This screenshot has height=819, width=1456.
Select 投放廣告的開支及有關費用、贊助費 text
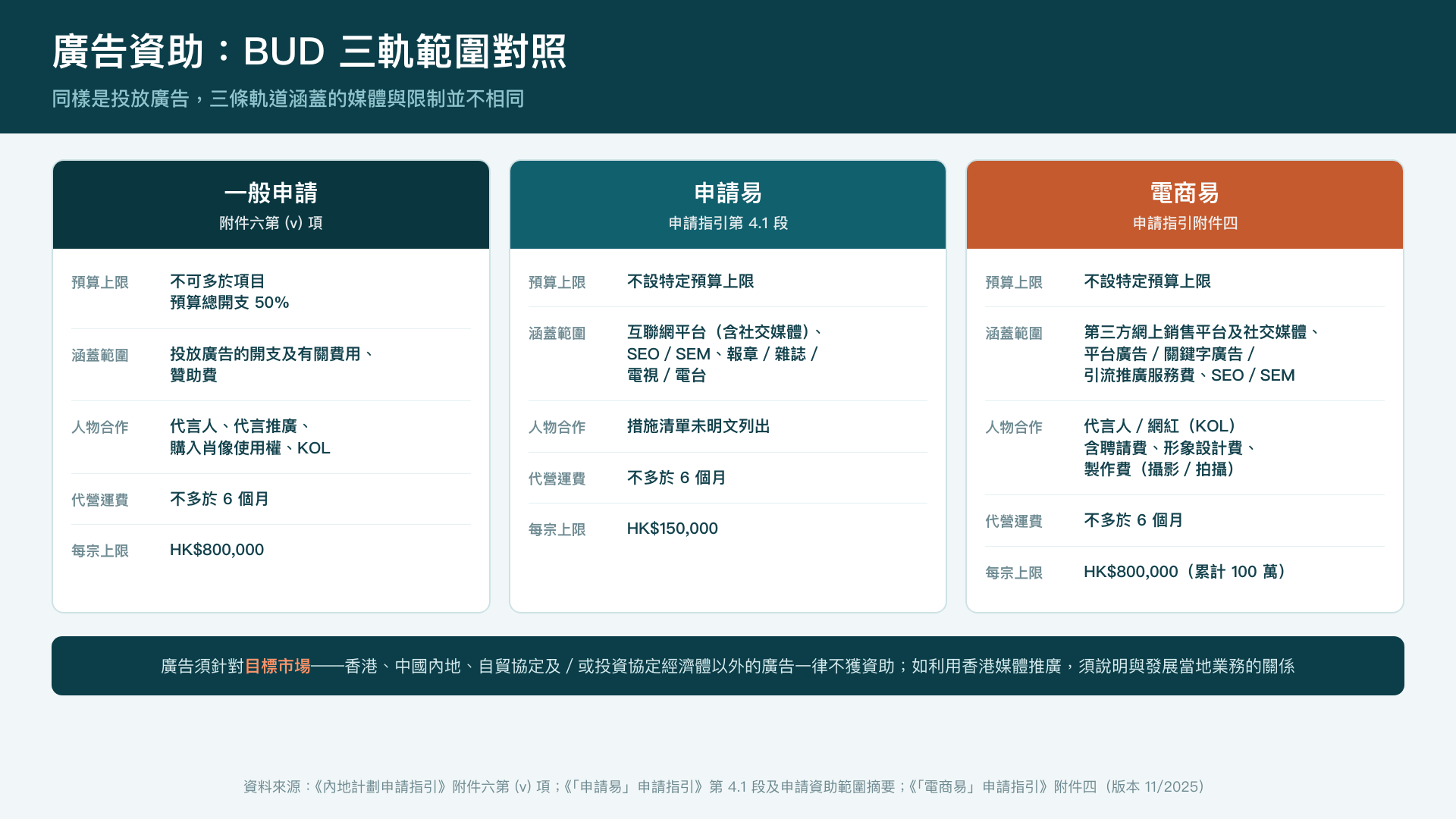tap(272, 365)
